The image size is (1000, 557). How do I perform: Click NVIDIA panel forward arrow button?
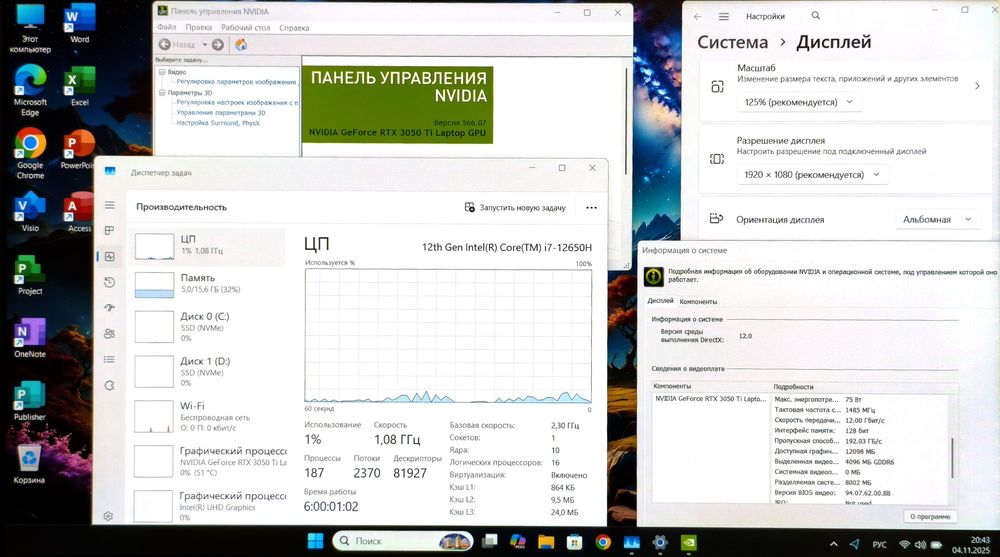point(217,45)
